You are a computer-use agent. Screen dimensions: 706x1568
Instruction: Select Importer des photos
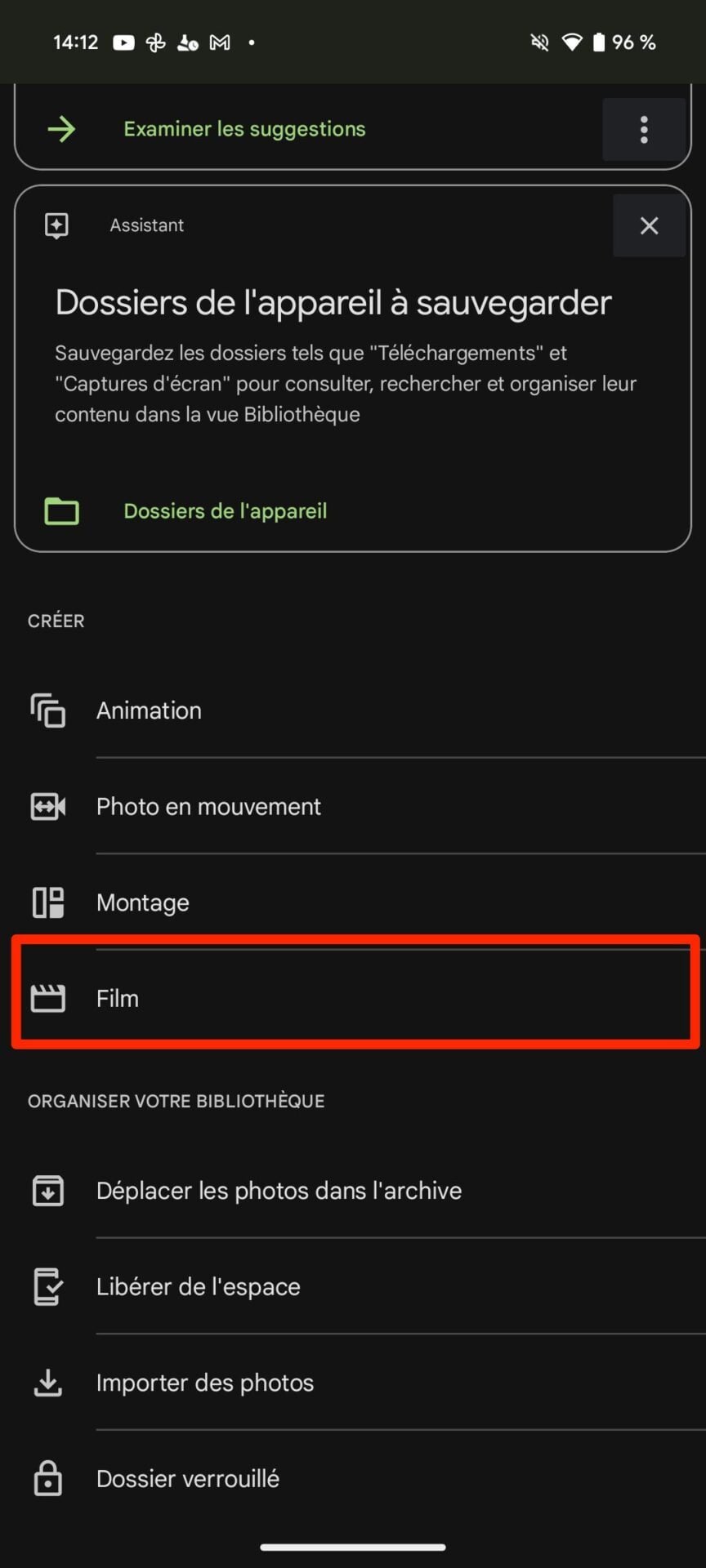pyautogui.click(x=205, y=1383)
